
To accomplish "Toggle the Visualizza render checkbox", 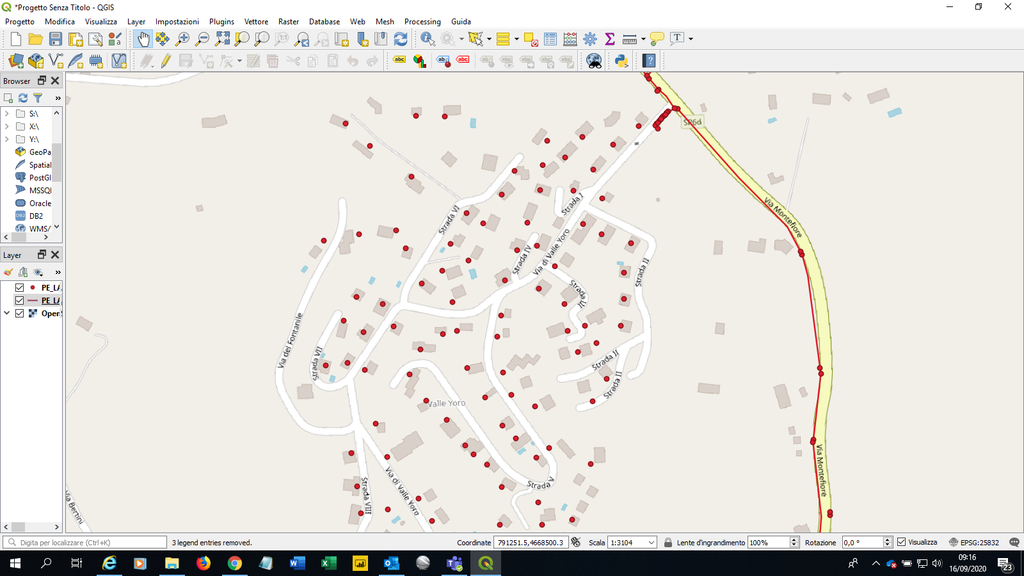I will pos(902,542).
